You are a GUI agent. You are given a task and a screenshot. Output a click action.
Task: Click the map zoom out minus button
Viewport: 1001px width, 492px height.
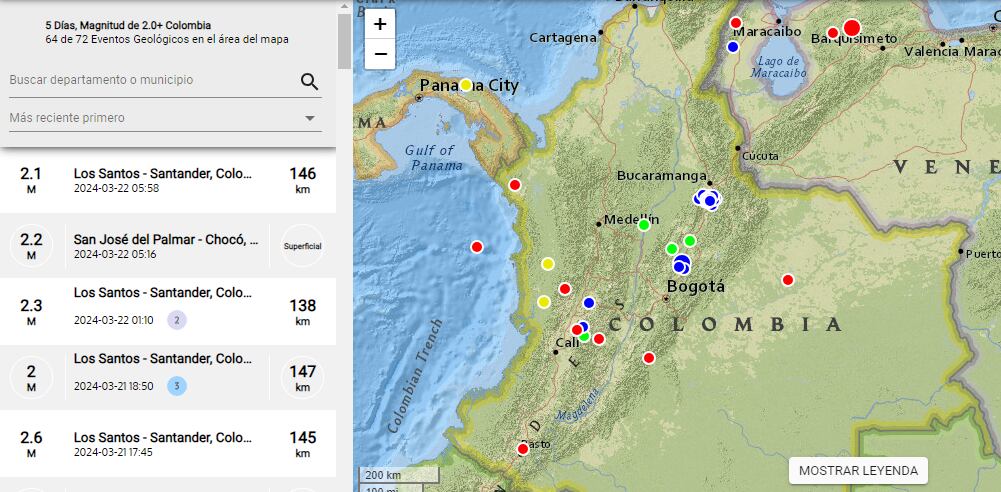point(380,54)
